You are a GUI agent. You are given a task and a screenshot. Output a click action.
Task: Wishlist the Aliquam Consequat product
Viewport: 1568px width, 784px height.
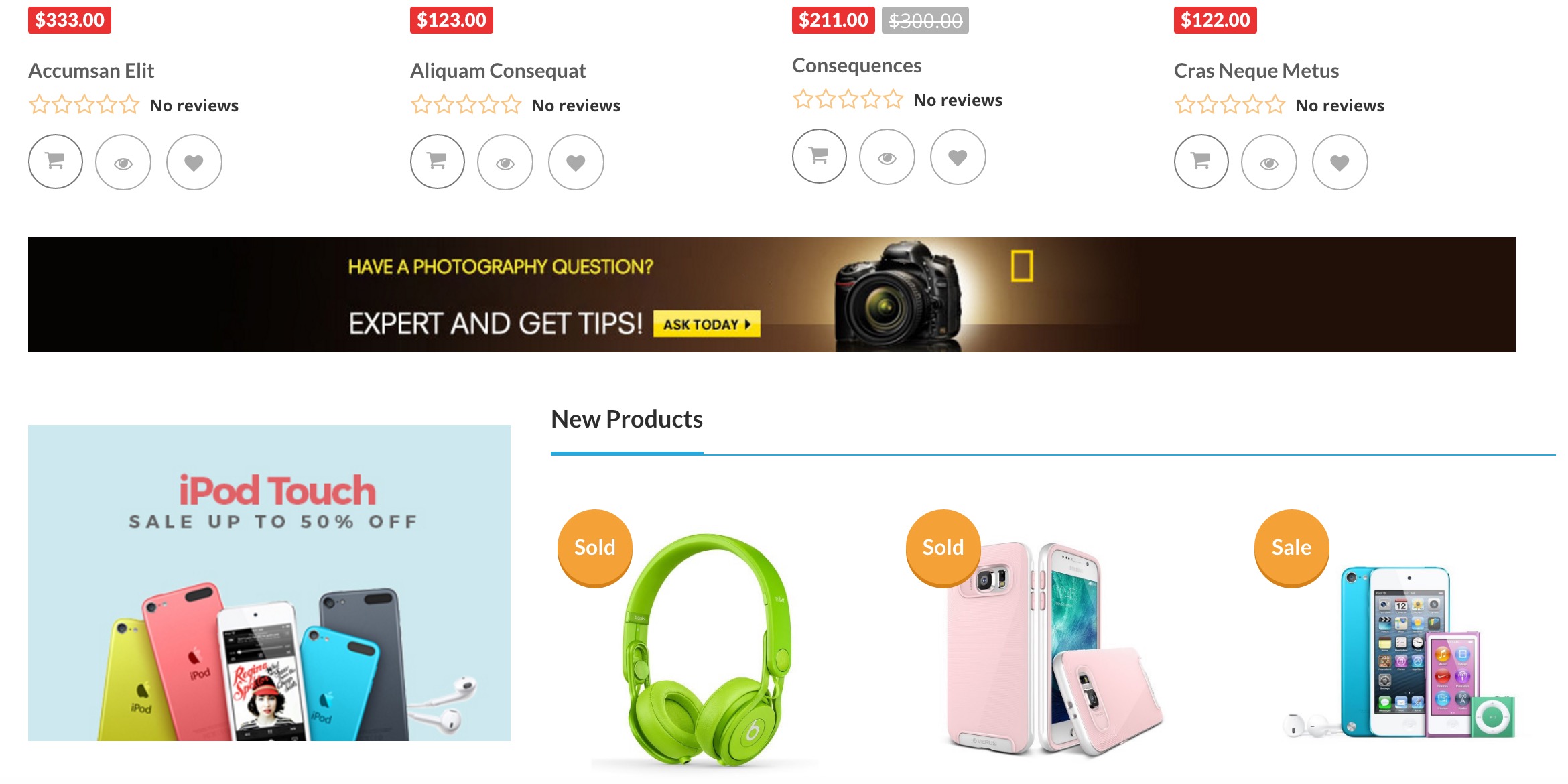pos(576,162)
